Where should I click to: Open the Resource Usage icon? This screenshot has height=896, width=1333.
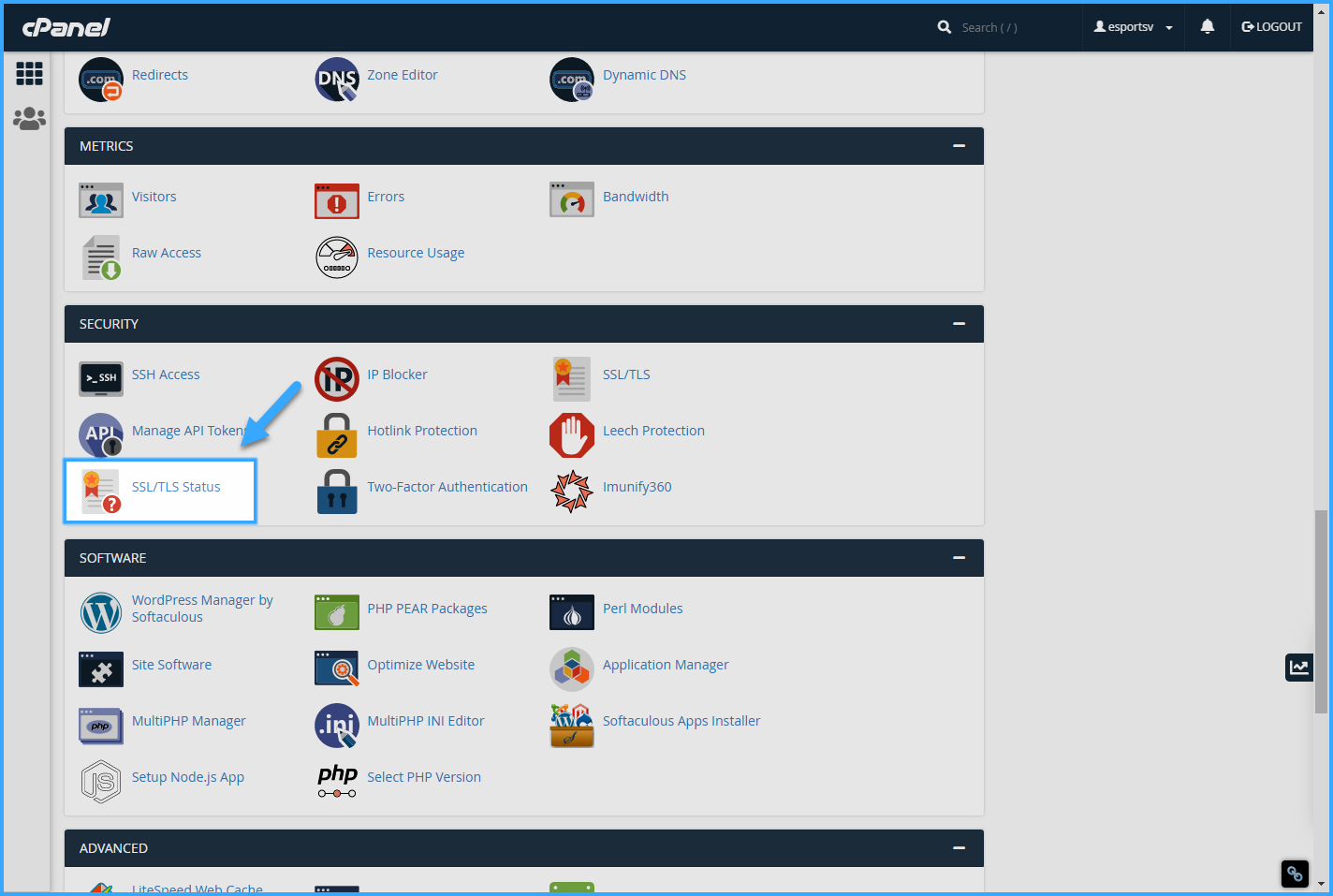337,257
